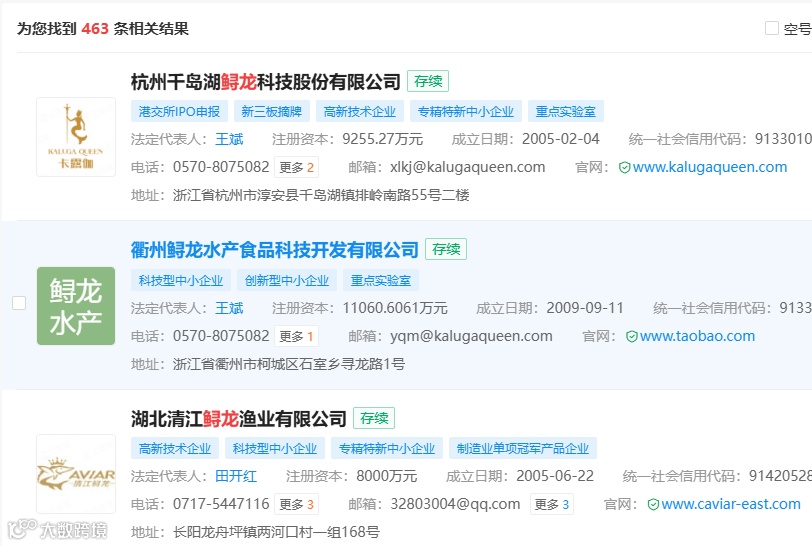The image size is (812, 546).
Task: Expand 更多 3 phones after 0717-5447116
Action: (x=296, y=504)
